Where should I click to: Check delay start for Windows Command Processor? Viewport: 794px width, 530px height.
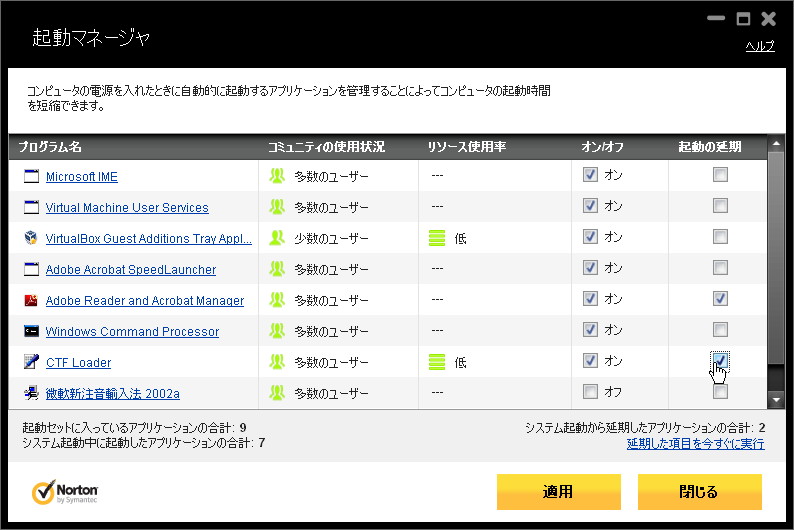click(x=720, y=330)
